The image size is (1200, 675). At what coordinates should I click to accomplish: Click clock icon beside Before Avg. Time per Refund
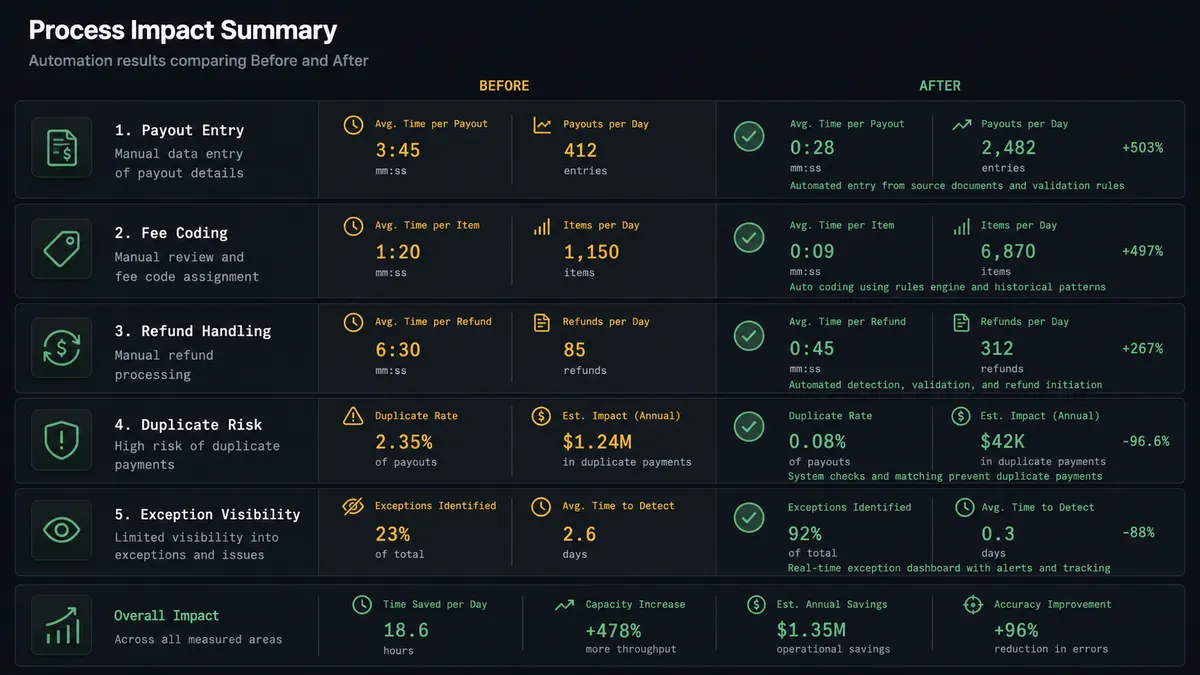[353, 322]
